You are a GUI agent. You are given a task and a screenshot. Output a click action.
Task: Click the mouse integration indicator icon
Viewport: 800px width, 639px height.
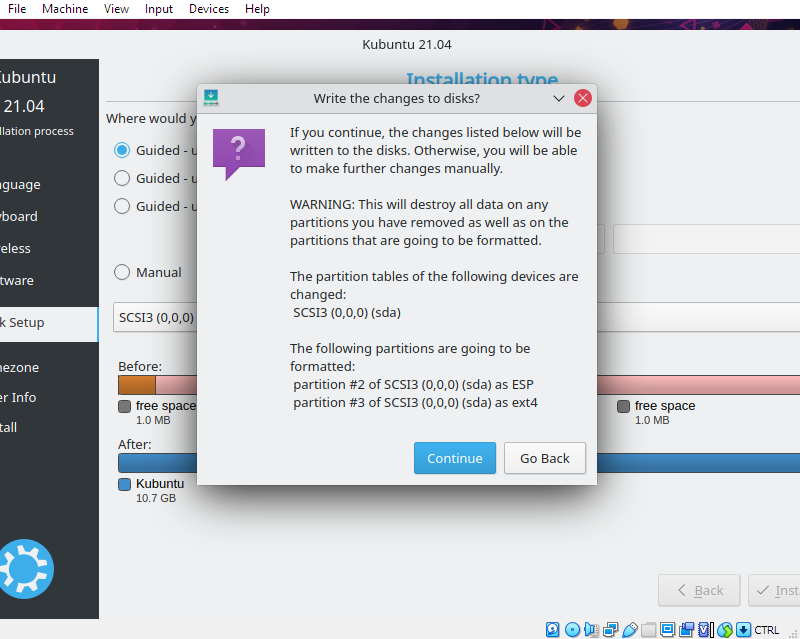tap(724, 629)
